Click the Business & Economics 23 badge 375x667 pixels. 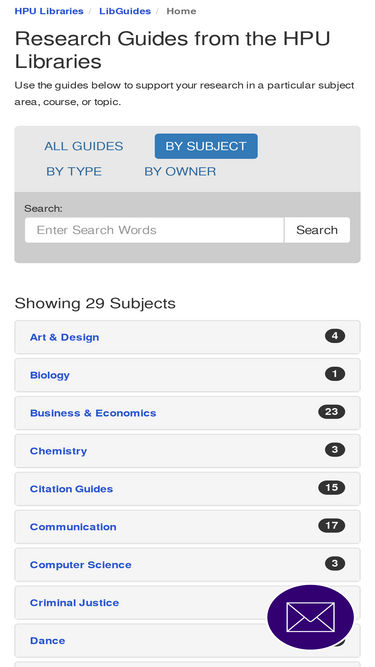(x=332, y=412)
